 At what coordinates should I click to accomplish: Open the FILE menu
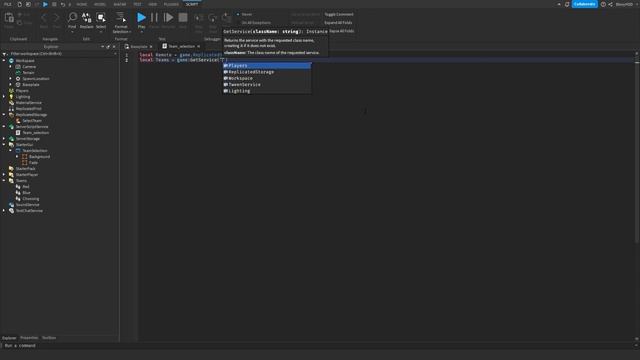pos(7,4)
